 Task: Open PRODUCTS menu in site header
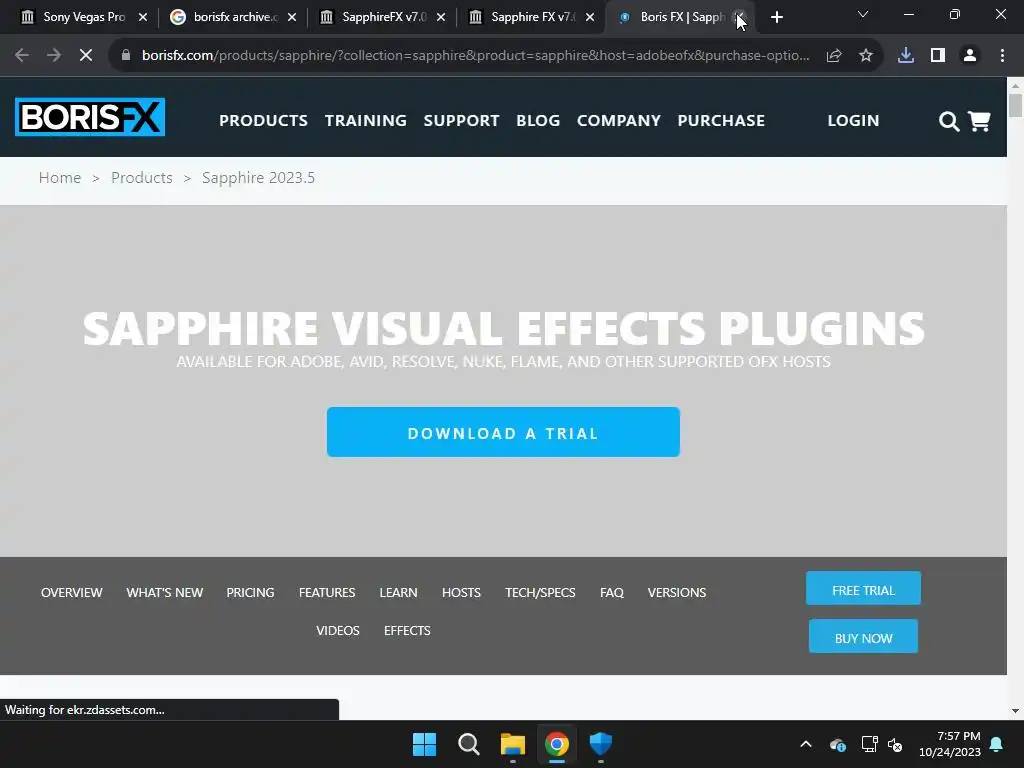(x=263, y=121)
